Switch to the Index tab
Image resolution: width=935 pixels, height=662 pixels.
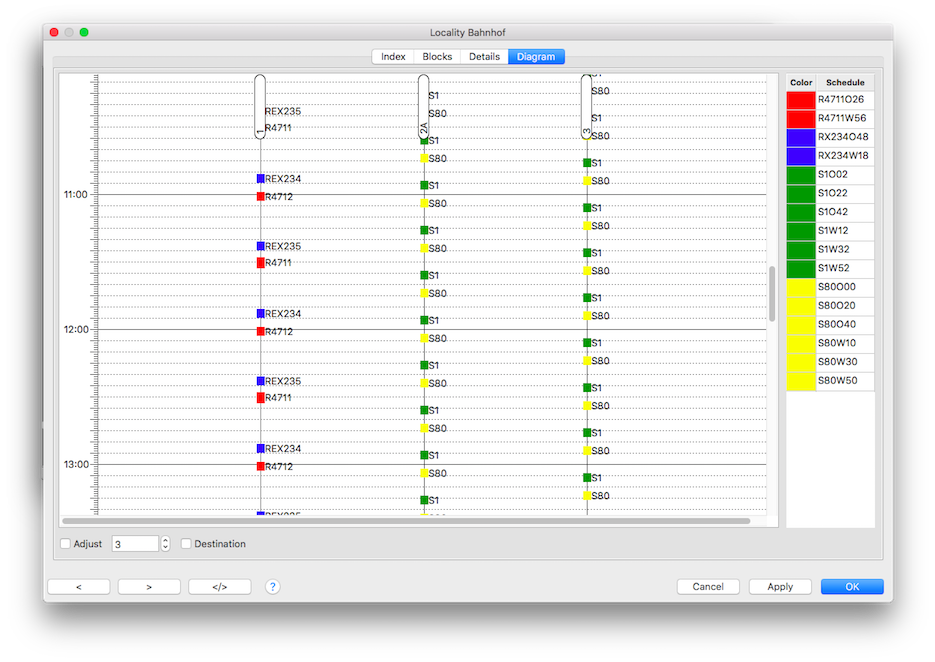click(x=393, y=57)
